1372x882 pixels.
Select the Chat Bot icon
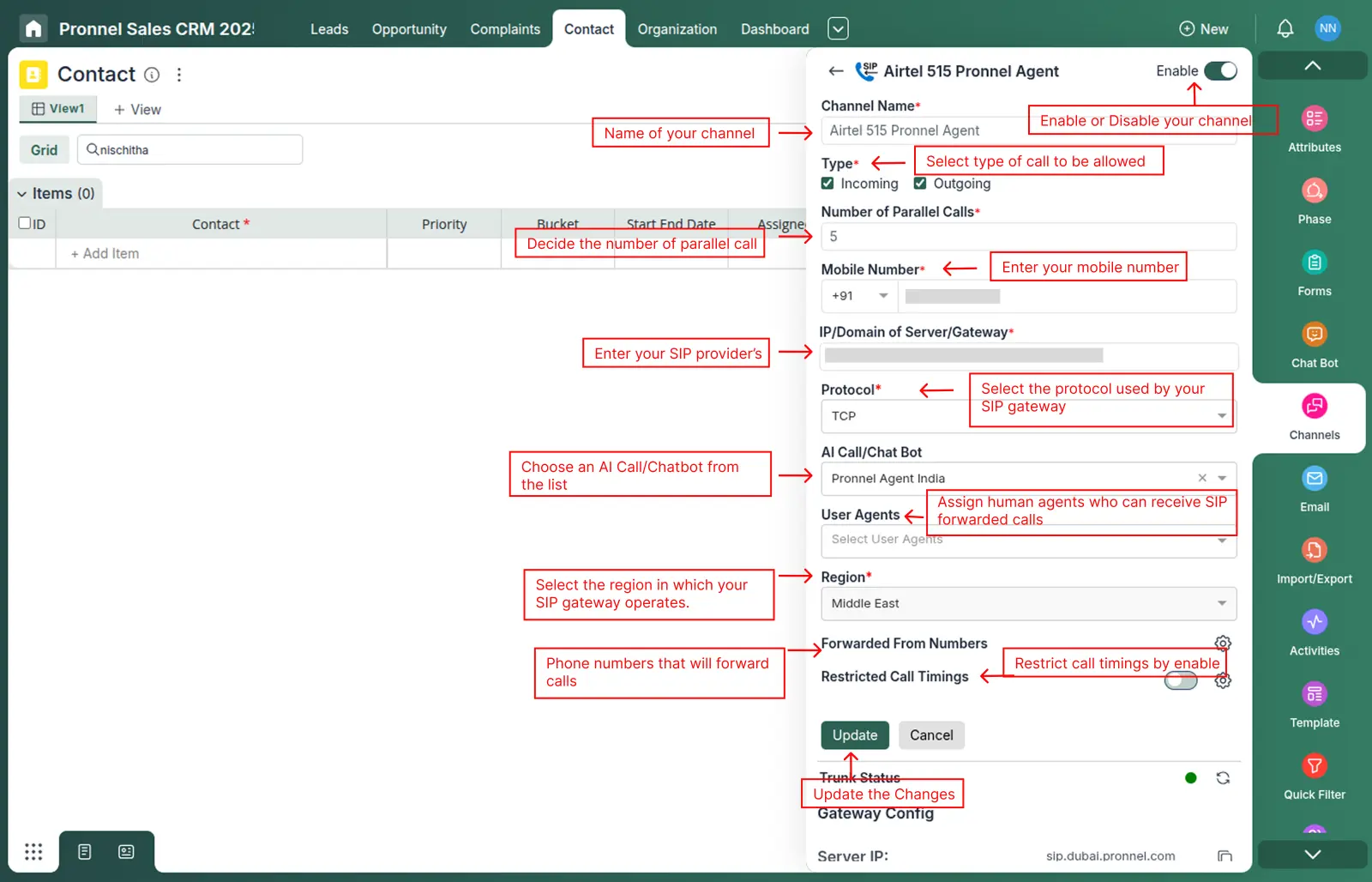coord(1313,342)
